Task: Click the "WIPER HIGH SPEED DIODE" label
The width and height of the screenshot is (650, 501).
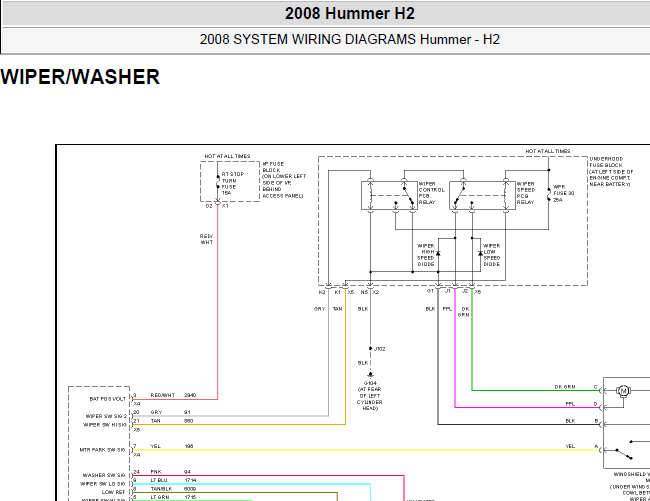Action: click(x=426, y=255)
